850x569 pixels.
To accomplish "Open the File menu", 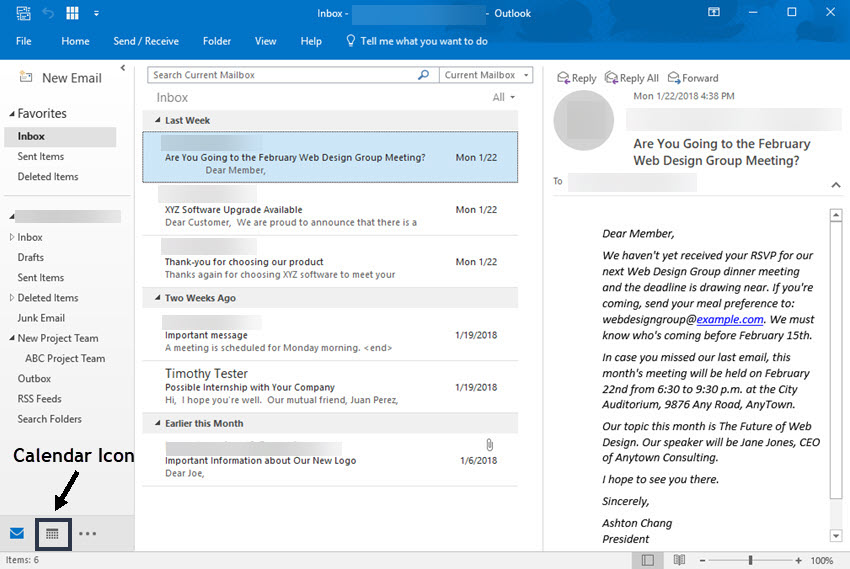I will (x=23, y=41).
